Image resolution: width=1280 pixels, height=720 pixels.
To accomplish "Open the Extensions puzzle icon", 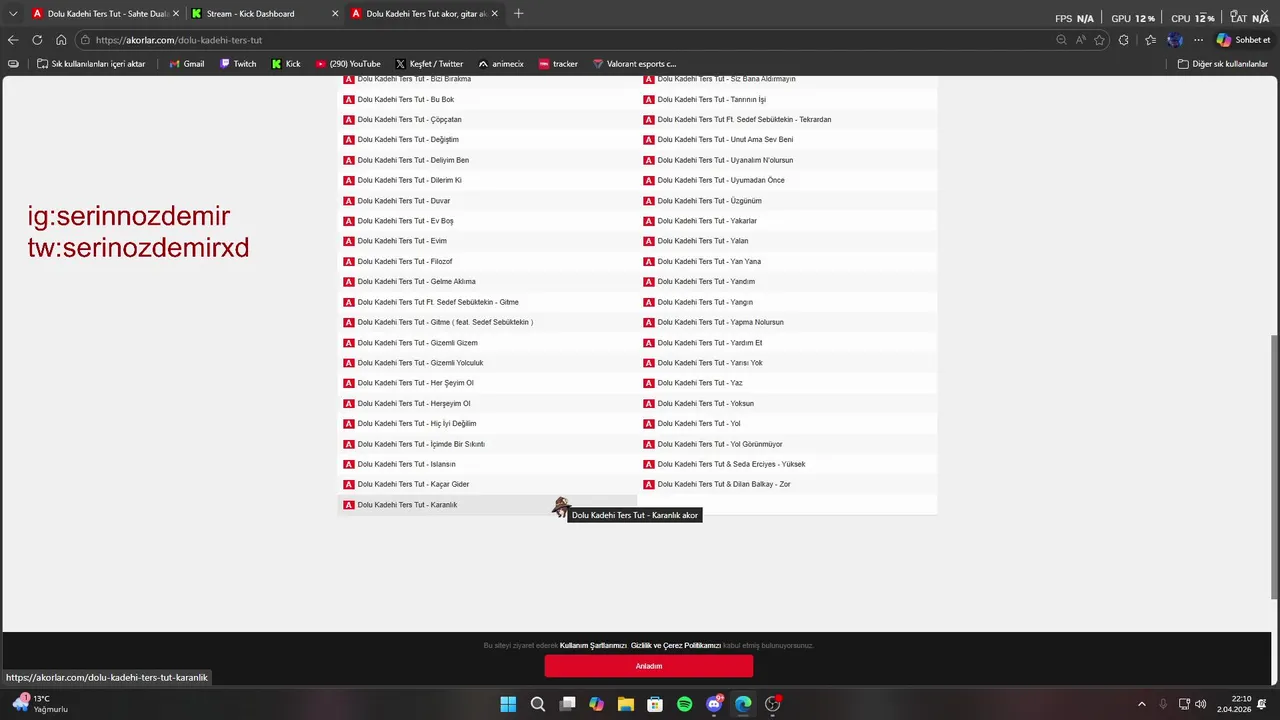I will pyautogui.click(x=1124, y=40).
